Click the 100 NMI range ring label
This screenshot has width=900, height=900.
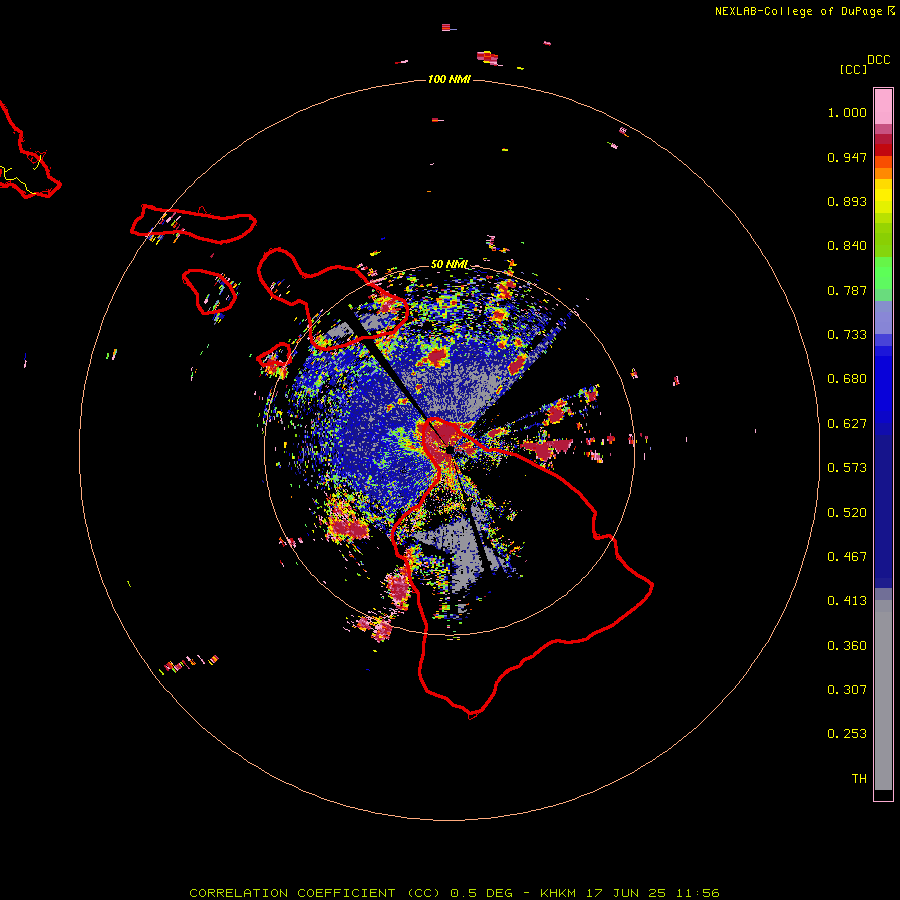click(449, 79)
